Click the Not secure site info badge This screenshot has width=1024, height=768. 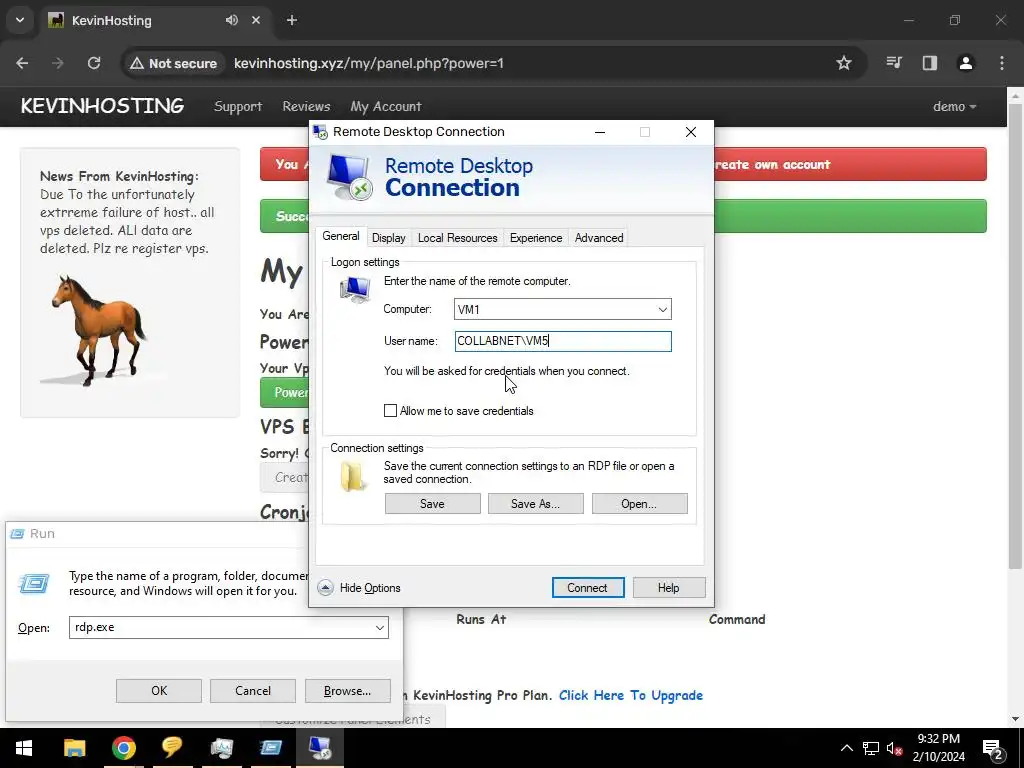coord(174,63)
